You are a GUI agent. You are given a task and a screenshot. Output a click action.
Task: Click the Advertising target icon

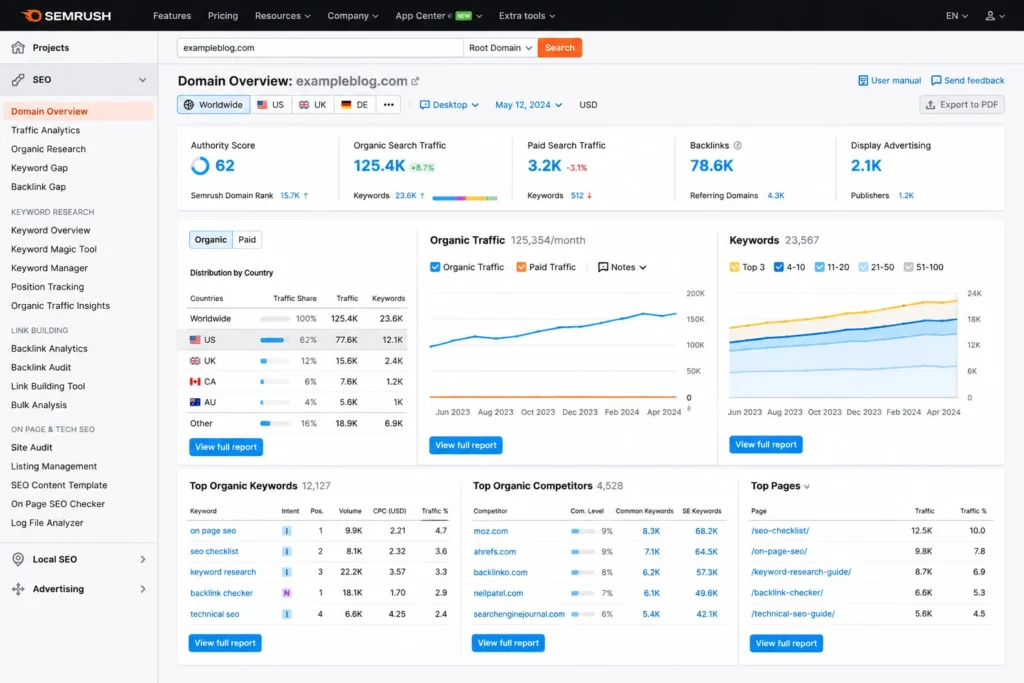coord(18,589)
